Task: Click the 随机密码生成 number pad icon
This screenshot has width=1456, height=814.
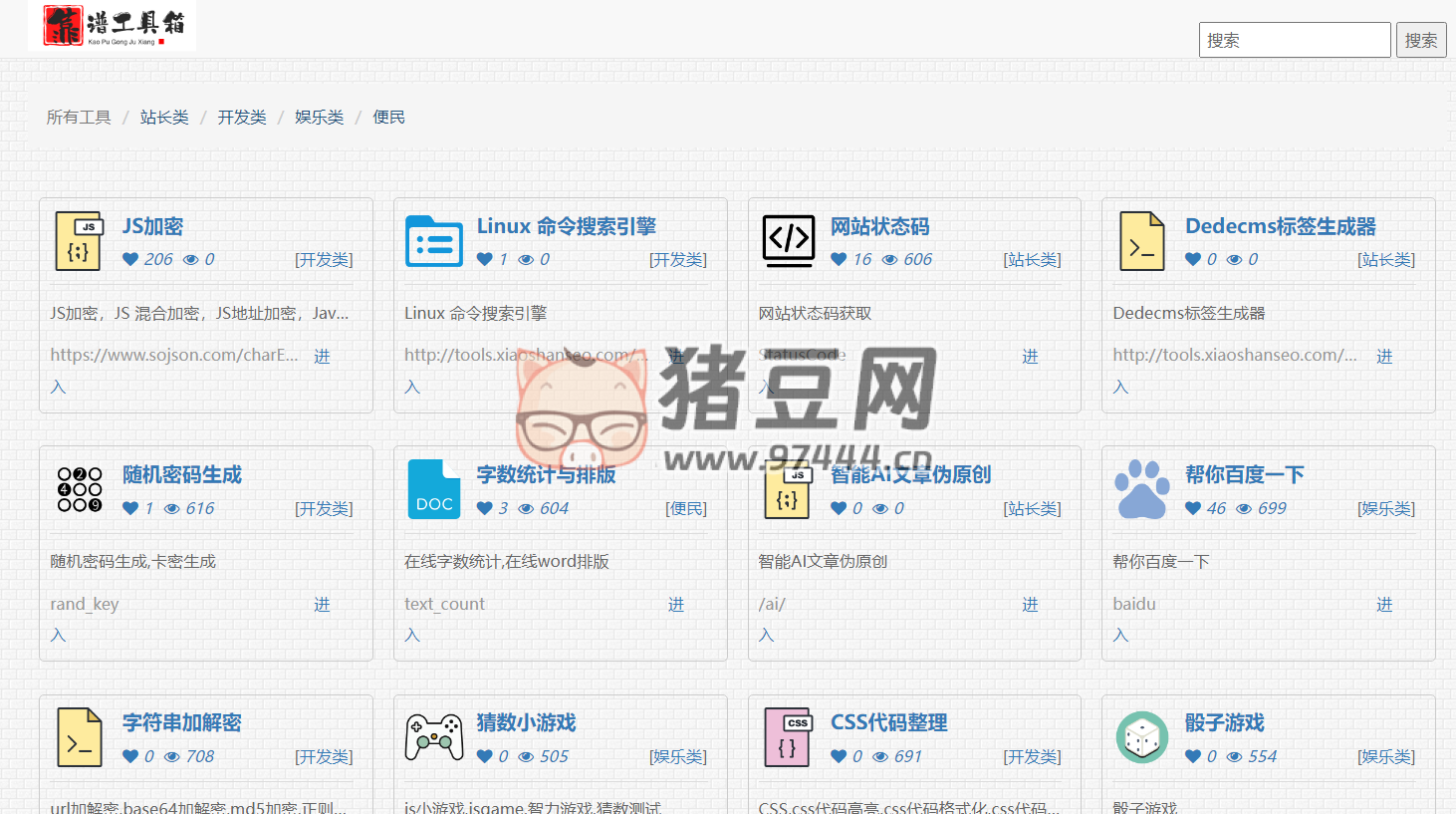Action: [80, 489]
